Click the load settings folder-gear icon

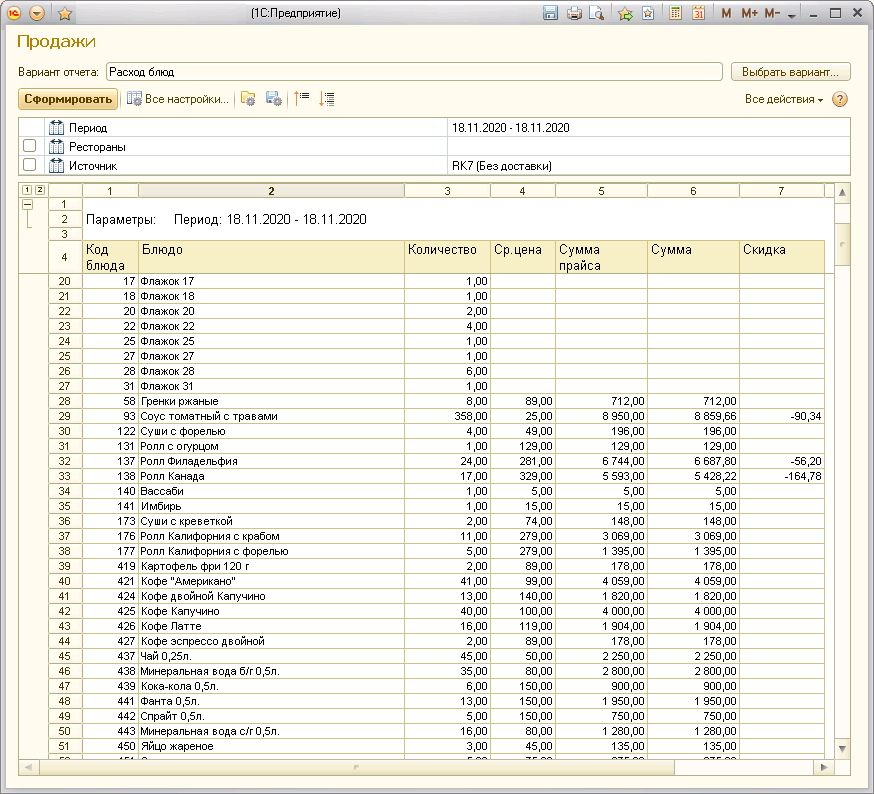click(x=248, y=99)
